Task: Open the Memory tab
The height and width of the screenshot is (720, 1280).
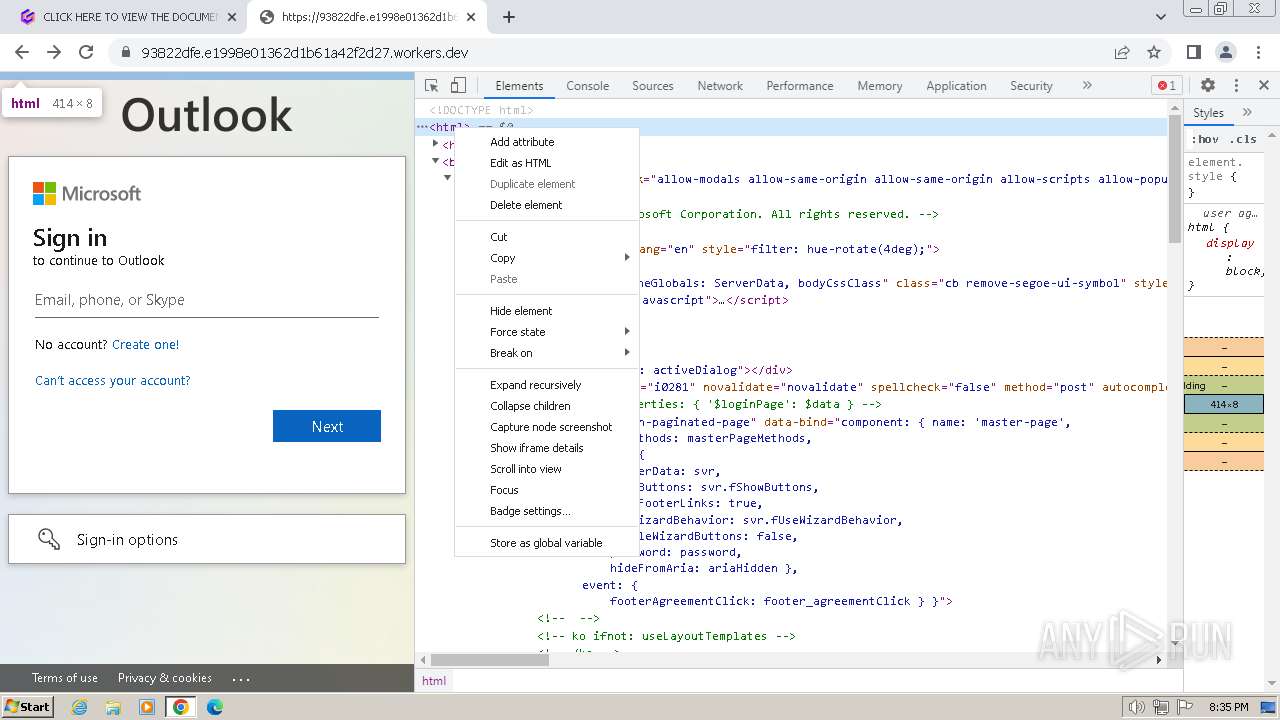Action: [879, 86]
